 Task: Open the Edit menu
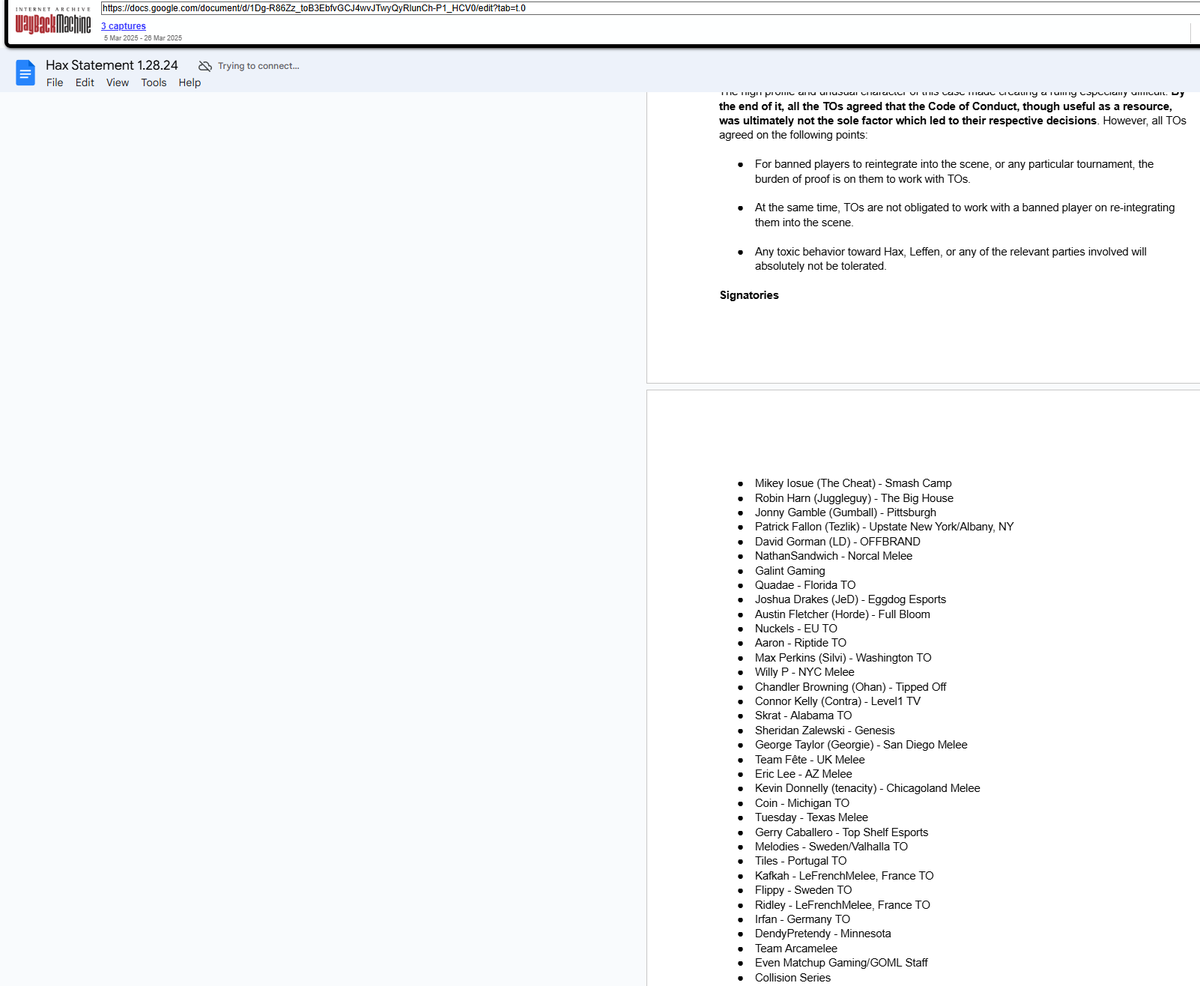(x=85, y=83)
